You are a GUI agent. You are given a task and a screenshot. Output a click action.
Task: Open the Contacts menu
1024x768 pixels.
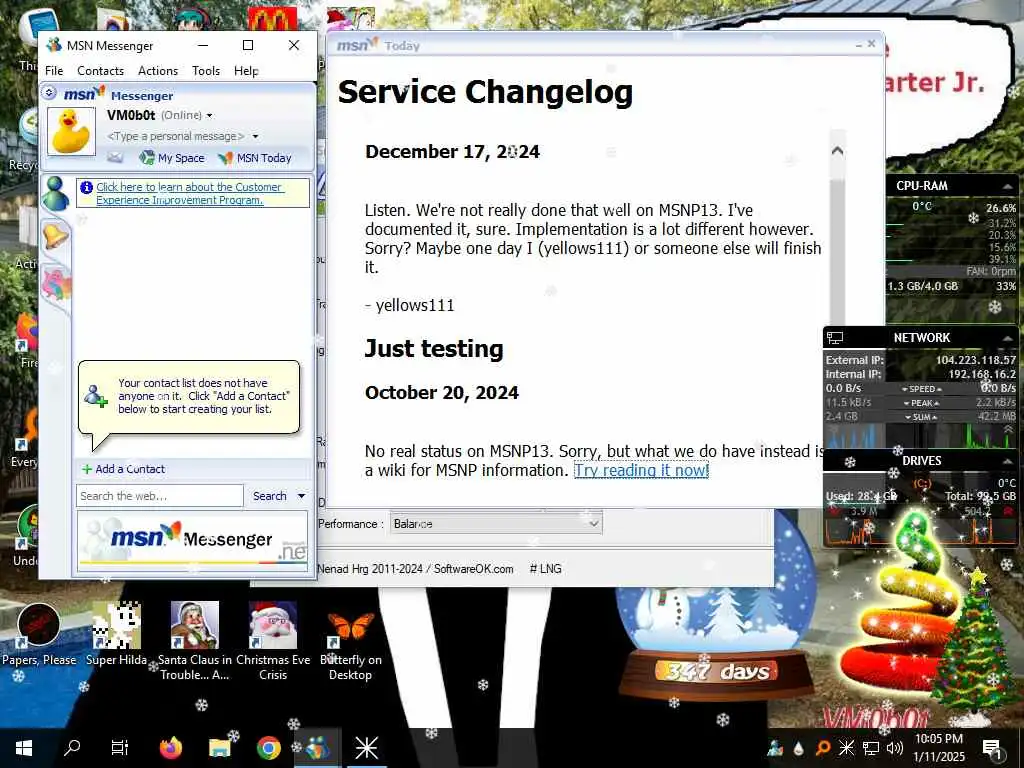tap(100, 71)
